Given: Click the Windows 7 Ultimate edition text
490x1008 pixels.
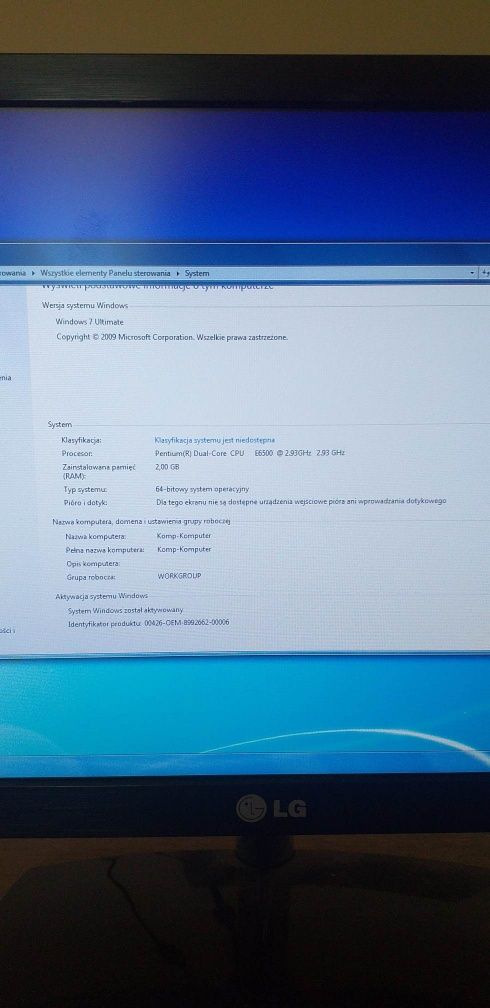Looking at the screenshot, I should 89,322.
